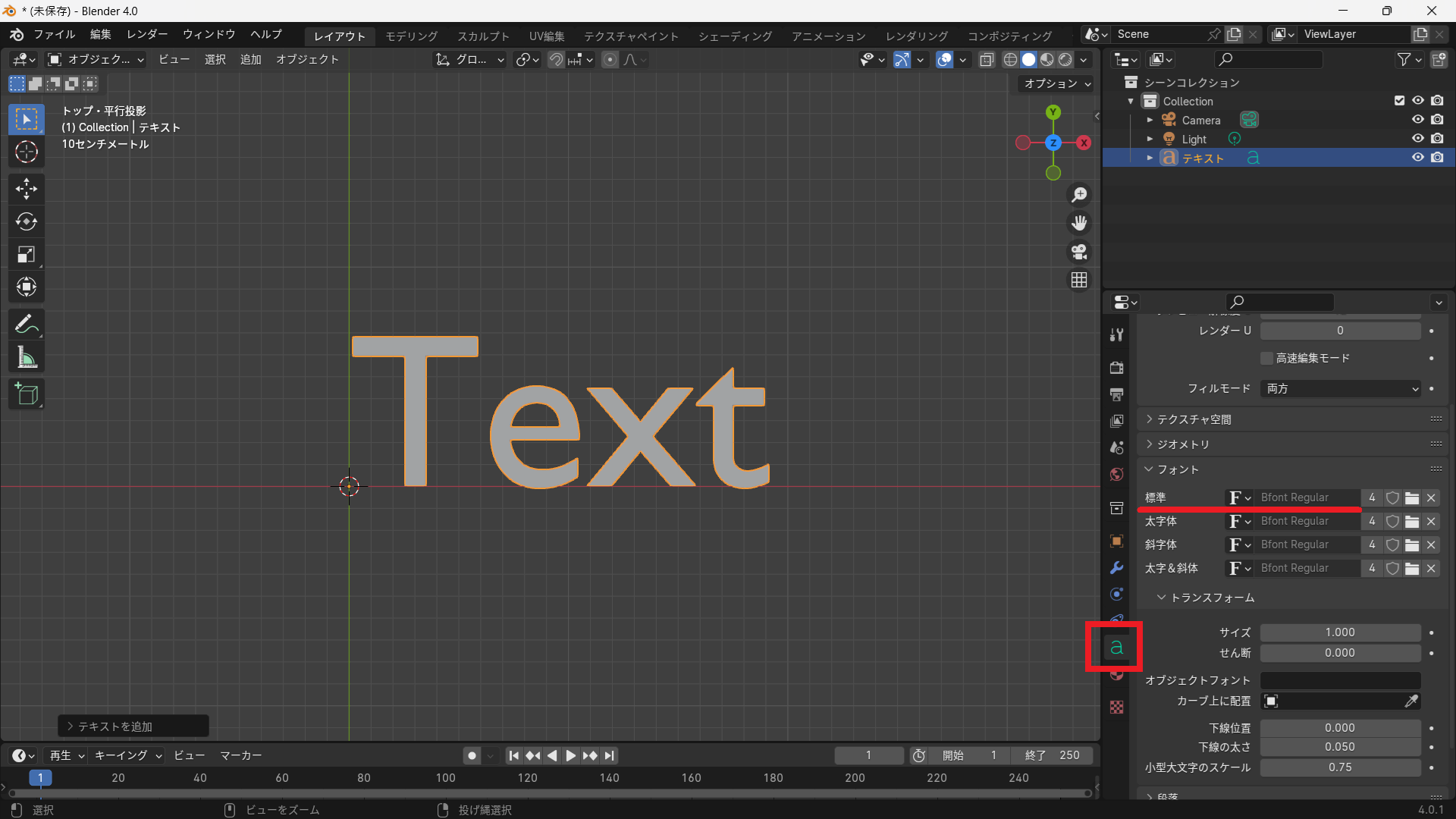The height and width of the screenshot is (819, 1456).
Task: Open the フィルモード dropdown set to 両方
Action: point(1340,388)
